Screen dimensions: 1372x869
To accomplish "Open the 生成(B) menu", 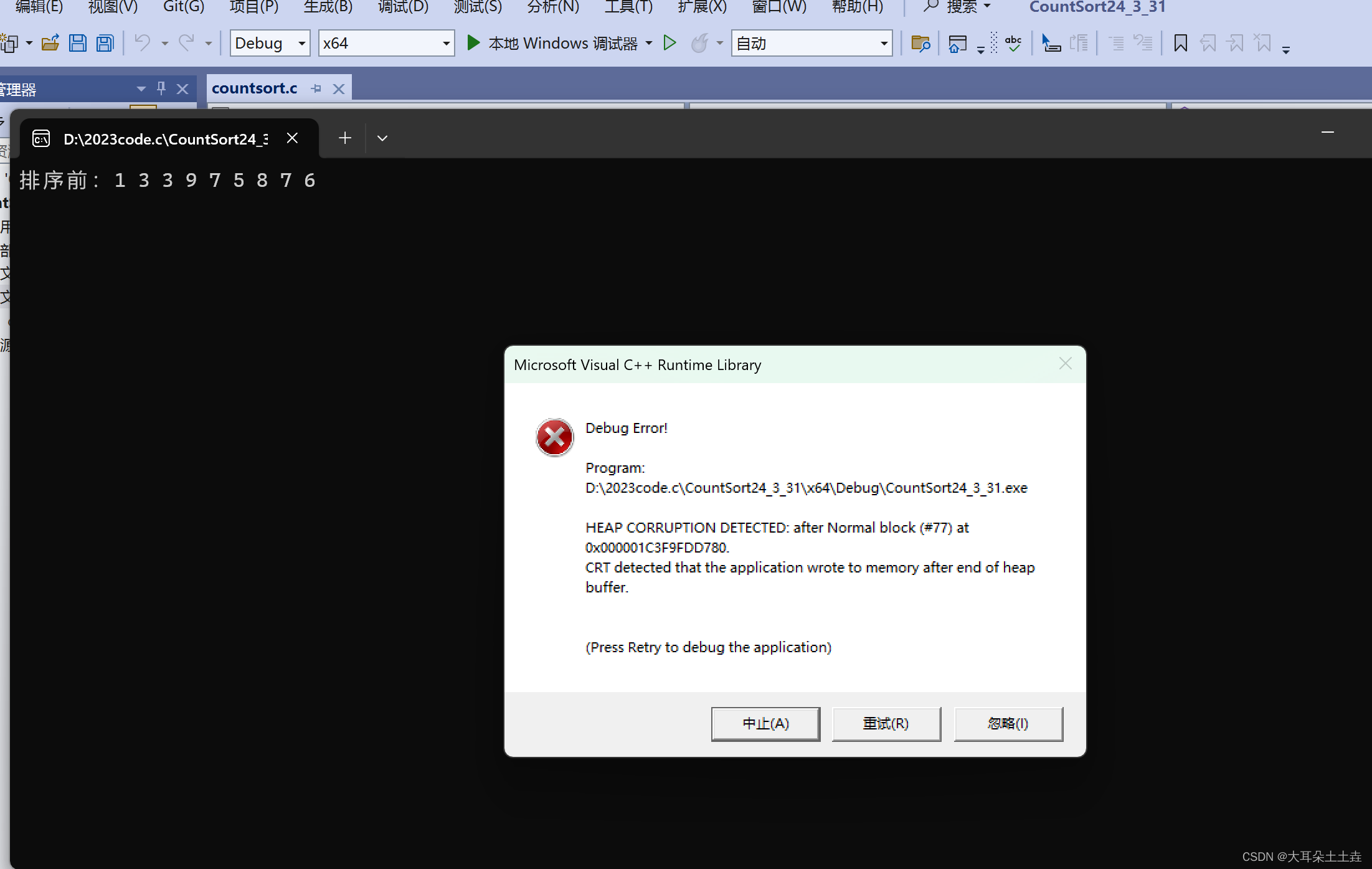I will click(x=328, y=7).
